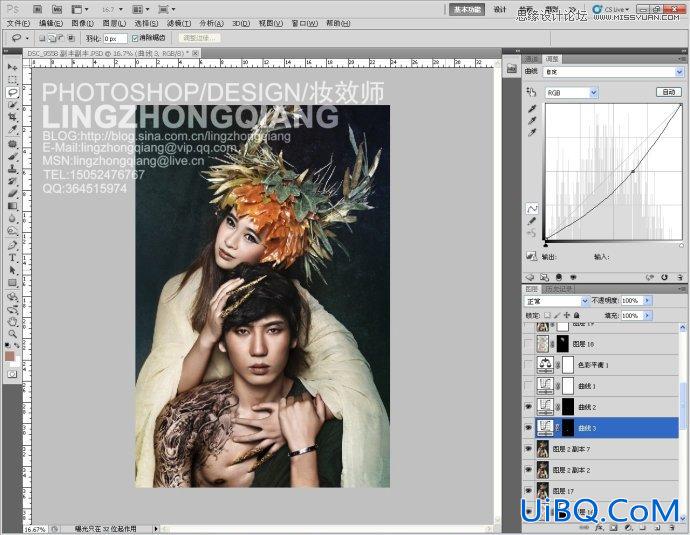Image resolution: width=690 pixels, height=535 pixels.
Task: Select the Eraser tool
Action: pos(12,194)
